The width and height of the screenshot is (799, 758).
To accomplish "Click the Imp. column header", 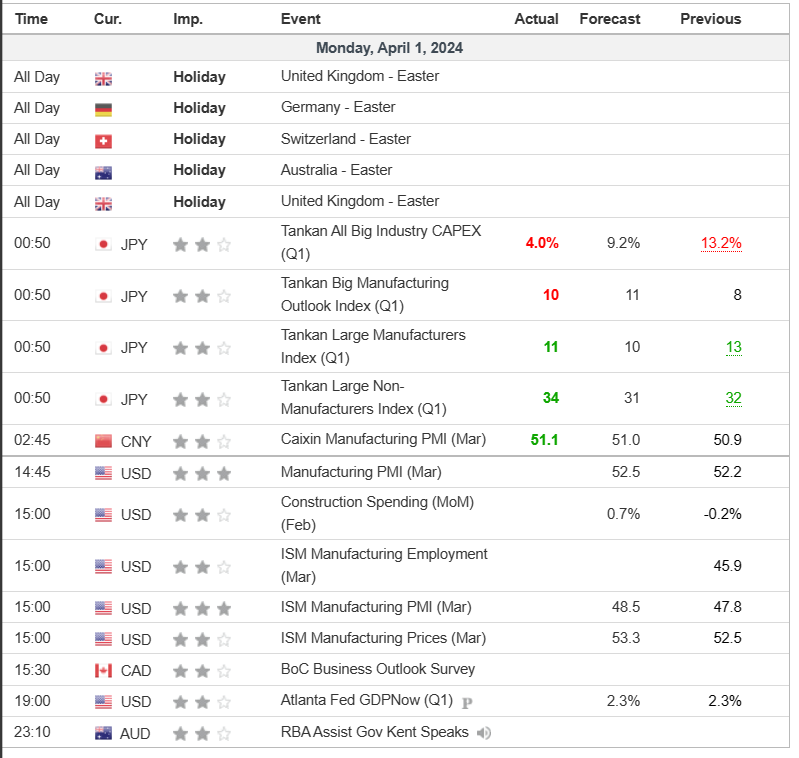I will [x=188, y=19].
